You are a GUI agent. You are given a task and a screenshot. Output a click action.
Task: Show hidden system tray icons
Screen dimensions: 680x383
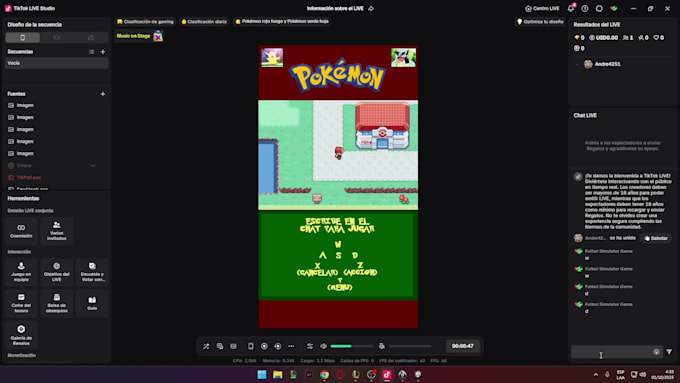coord(595,375)
